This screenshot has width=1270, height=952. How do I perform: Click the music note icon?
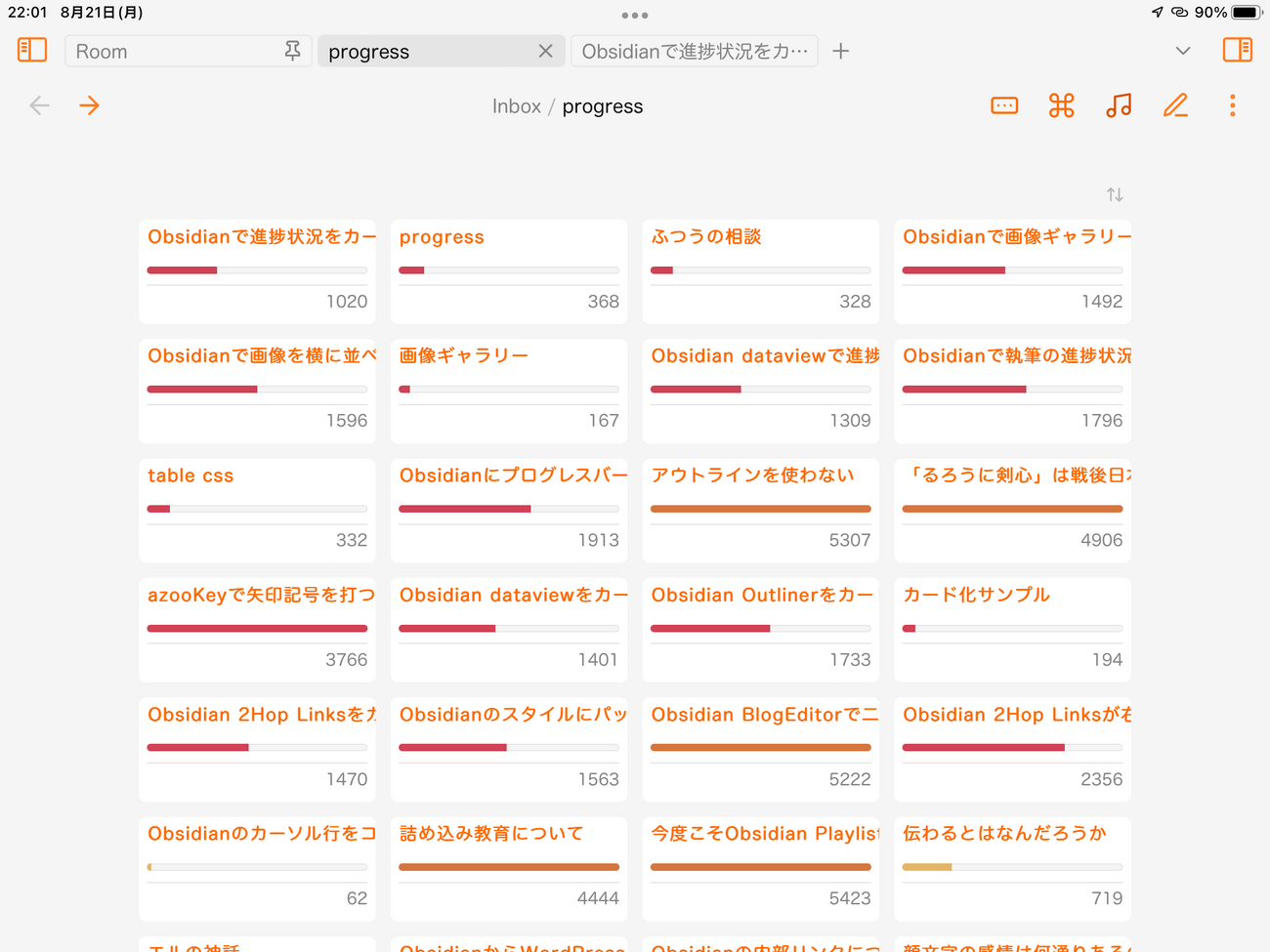click(x=1119, y=105)
